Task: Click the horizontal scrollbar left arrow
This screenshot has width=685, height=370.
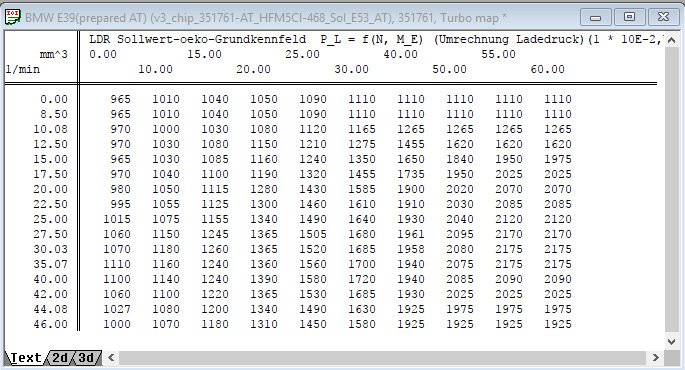Action: point(111,357)
